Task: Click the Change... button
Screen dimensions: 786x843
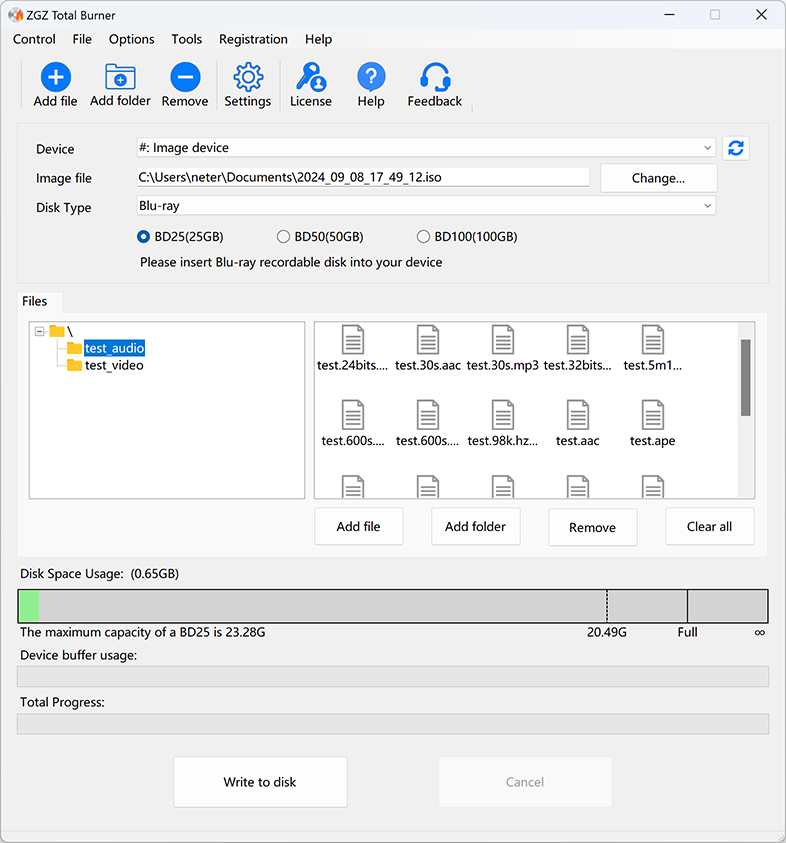Action: (658, 178)
